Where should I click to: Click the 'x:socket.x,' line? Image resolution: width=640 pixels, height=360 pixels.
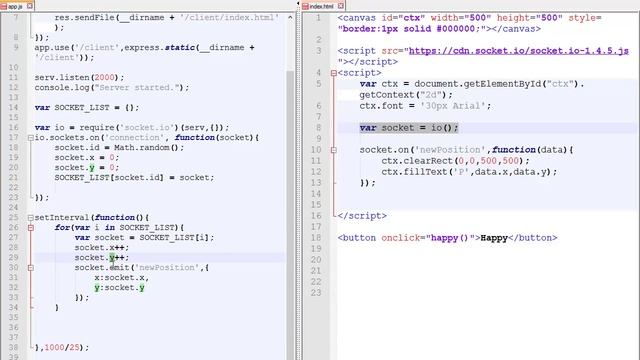[x=122, y=278]
